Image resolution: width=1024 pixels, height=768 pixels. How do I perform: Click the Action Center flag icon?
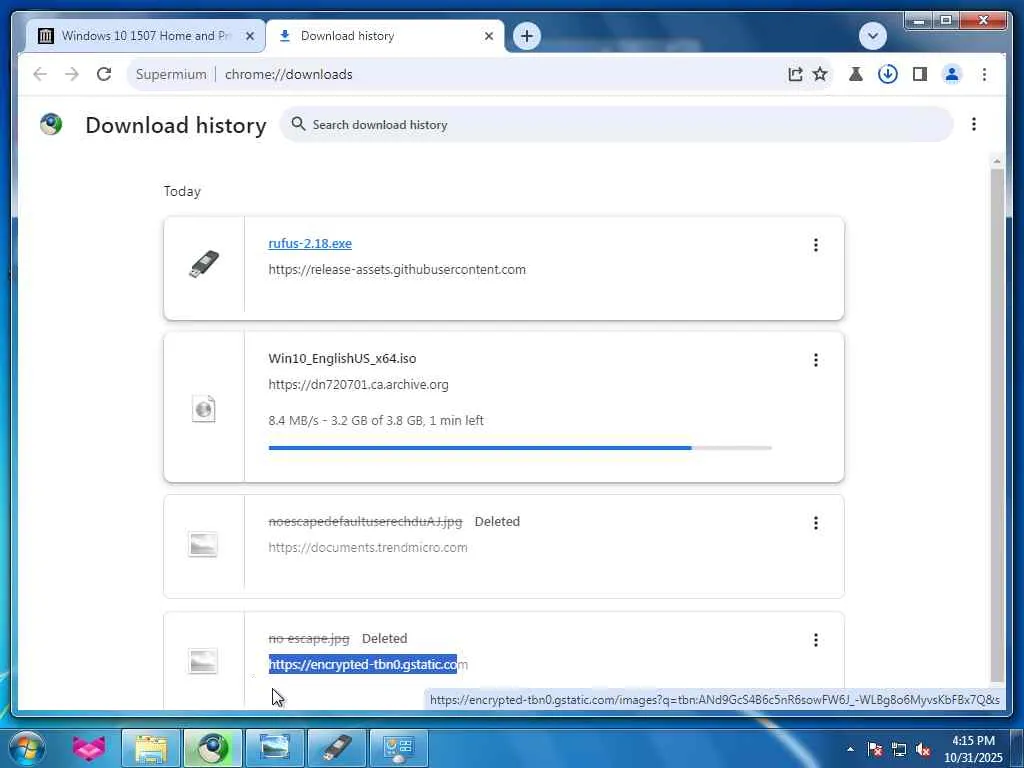875,749
